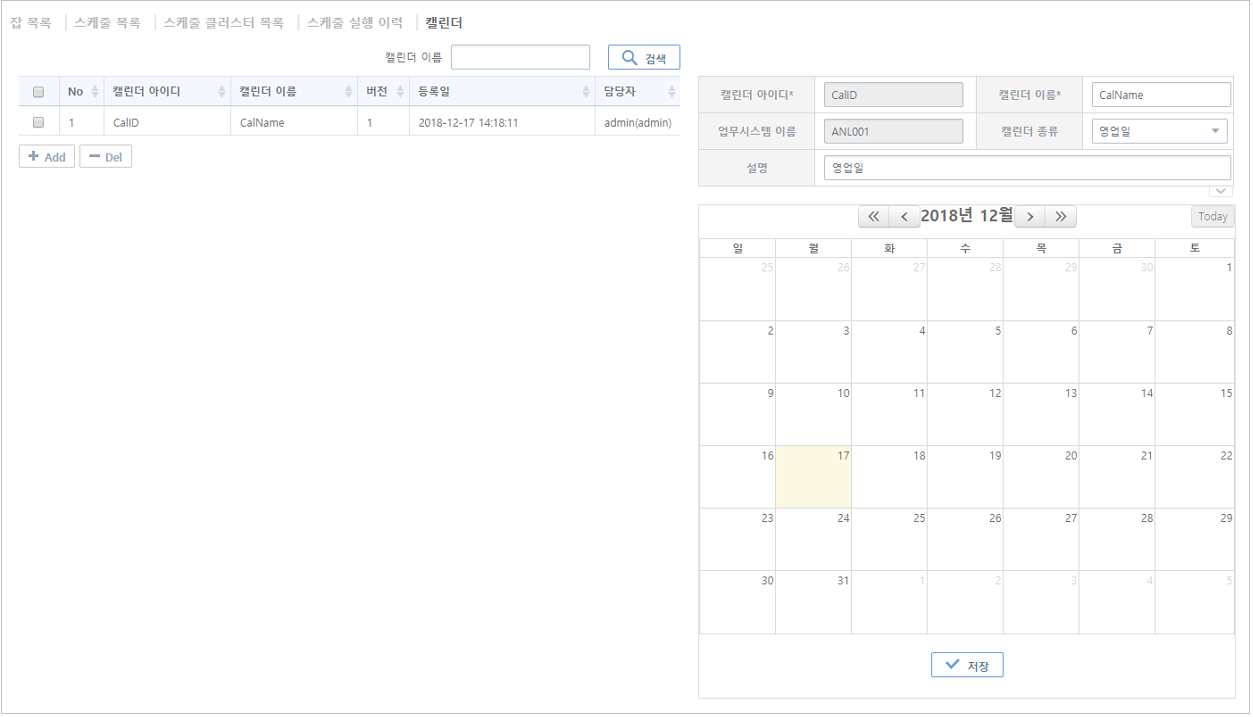Click the 캘린더 아이디 field containing CalID
1253x717 pixels.
click(x=893, y=94)
